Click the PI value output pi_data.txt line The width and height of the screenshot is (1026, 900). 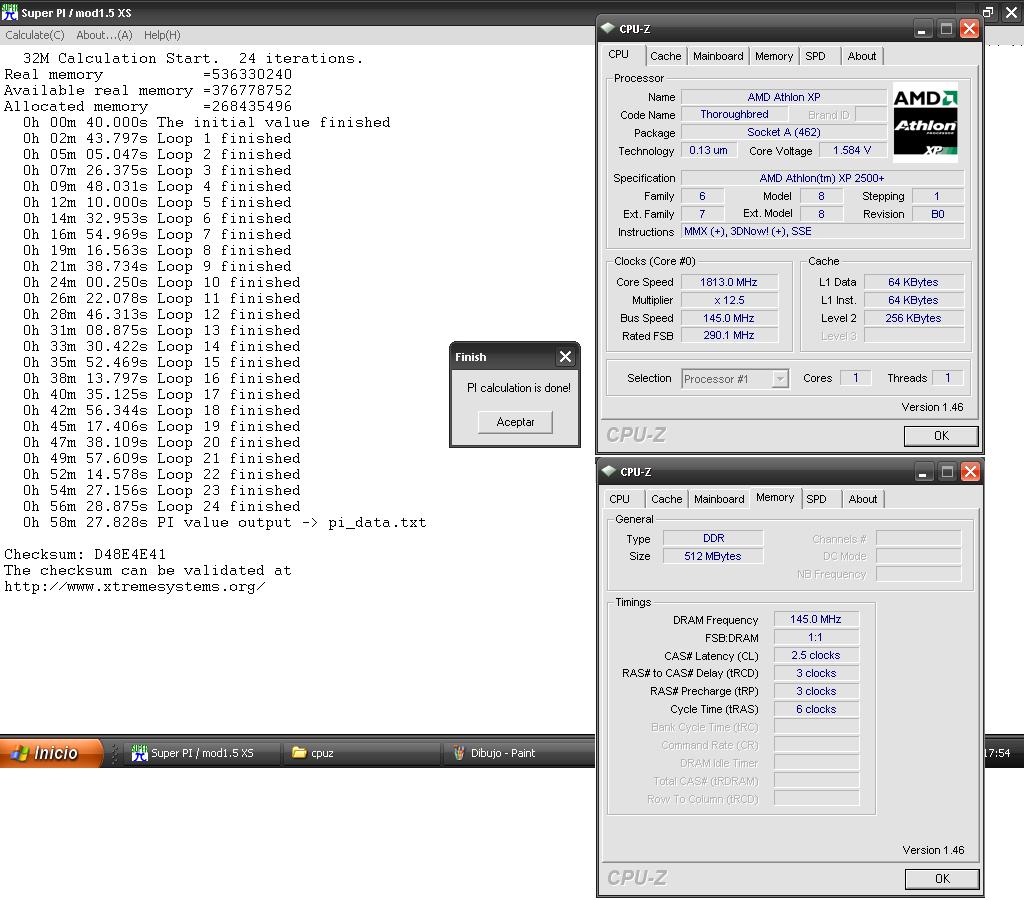[x=224, y=522]
